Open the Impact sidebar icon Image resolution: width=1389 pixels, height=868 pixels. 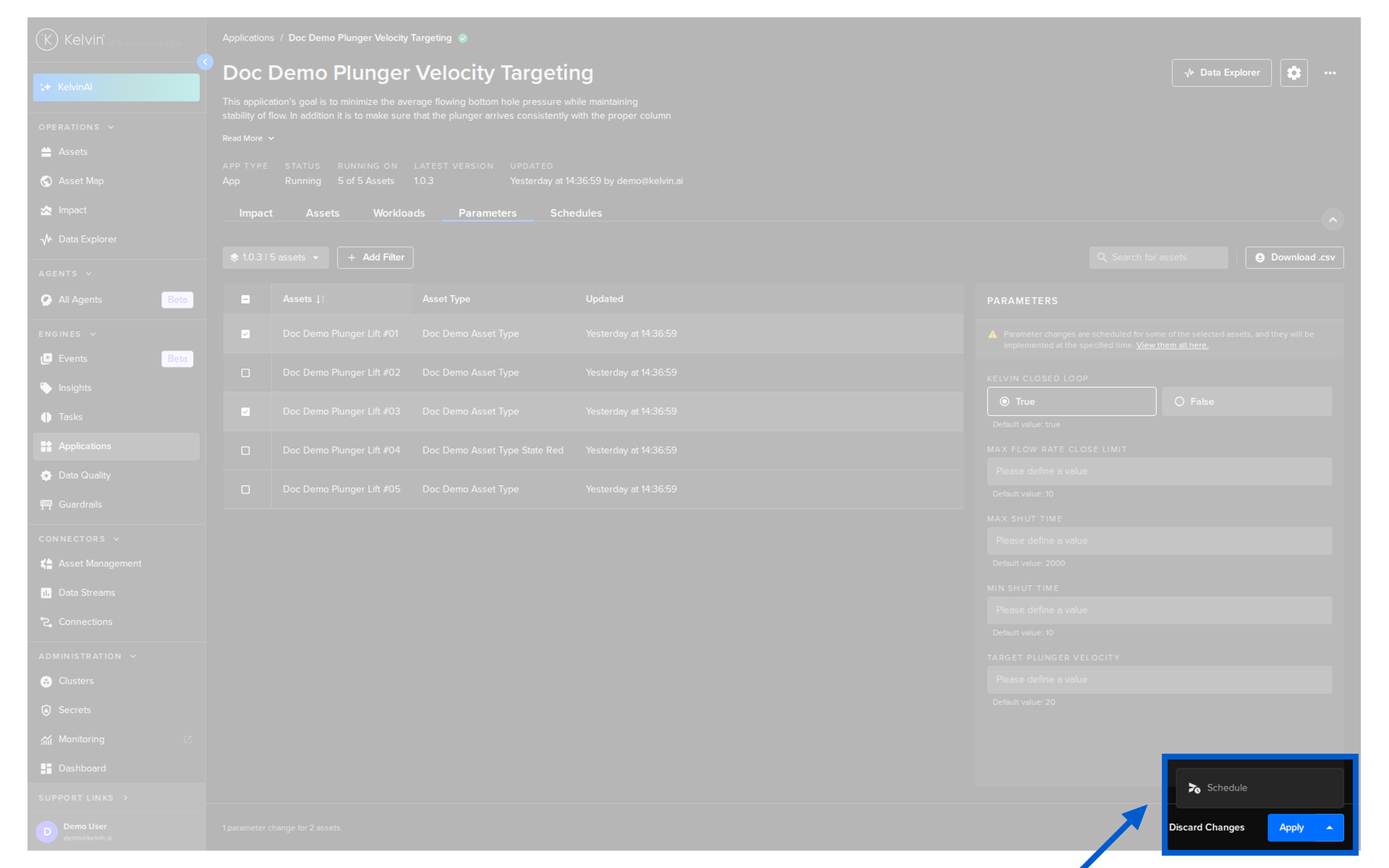click(x=46, y=210)
